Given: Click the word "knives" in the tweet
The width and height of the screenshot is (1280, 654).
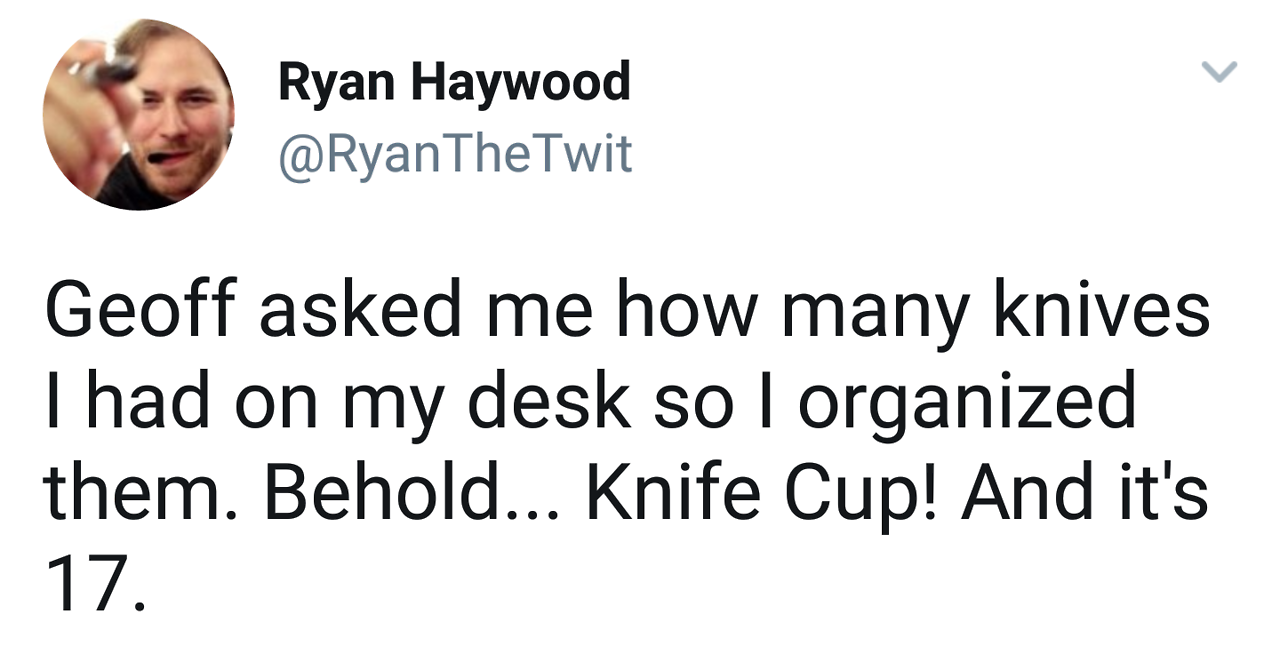Looking at the screenshot, I should pos(1102,310).
